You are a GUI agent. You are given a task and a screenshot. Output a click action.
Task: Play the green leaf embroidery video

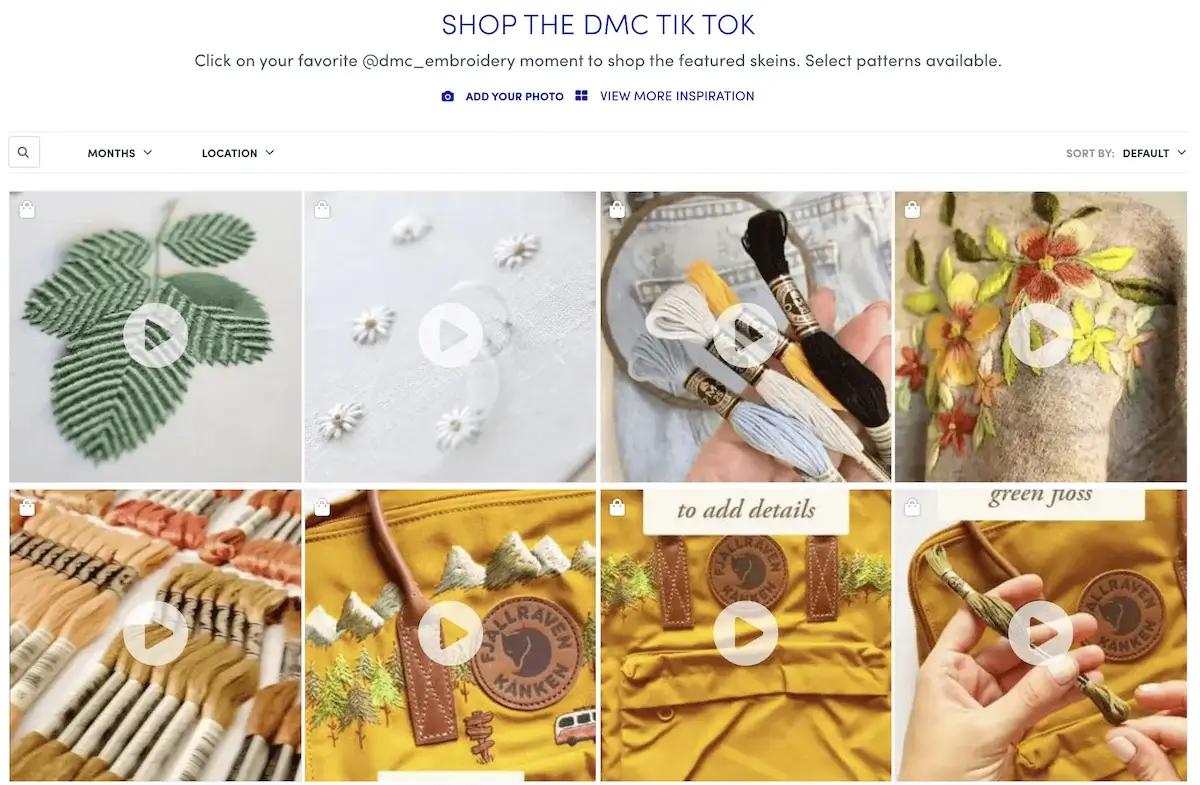(x=155, y=336)
